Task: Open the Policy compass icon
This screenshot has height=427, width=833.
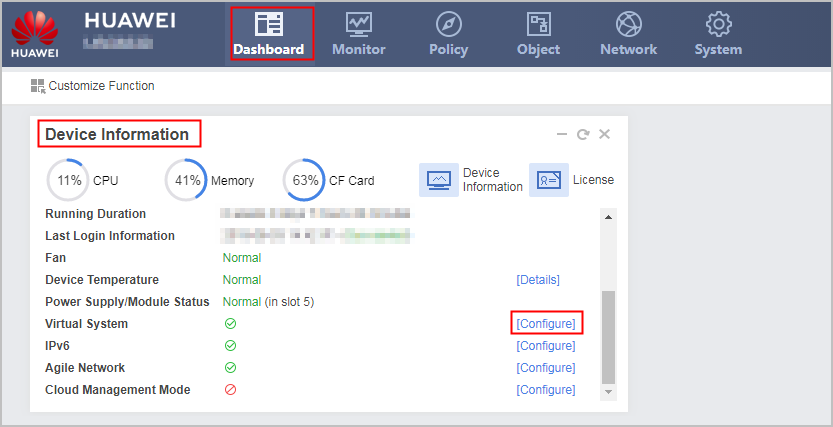Action: tap(449, 24)
